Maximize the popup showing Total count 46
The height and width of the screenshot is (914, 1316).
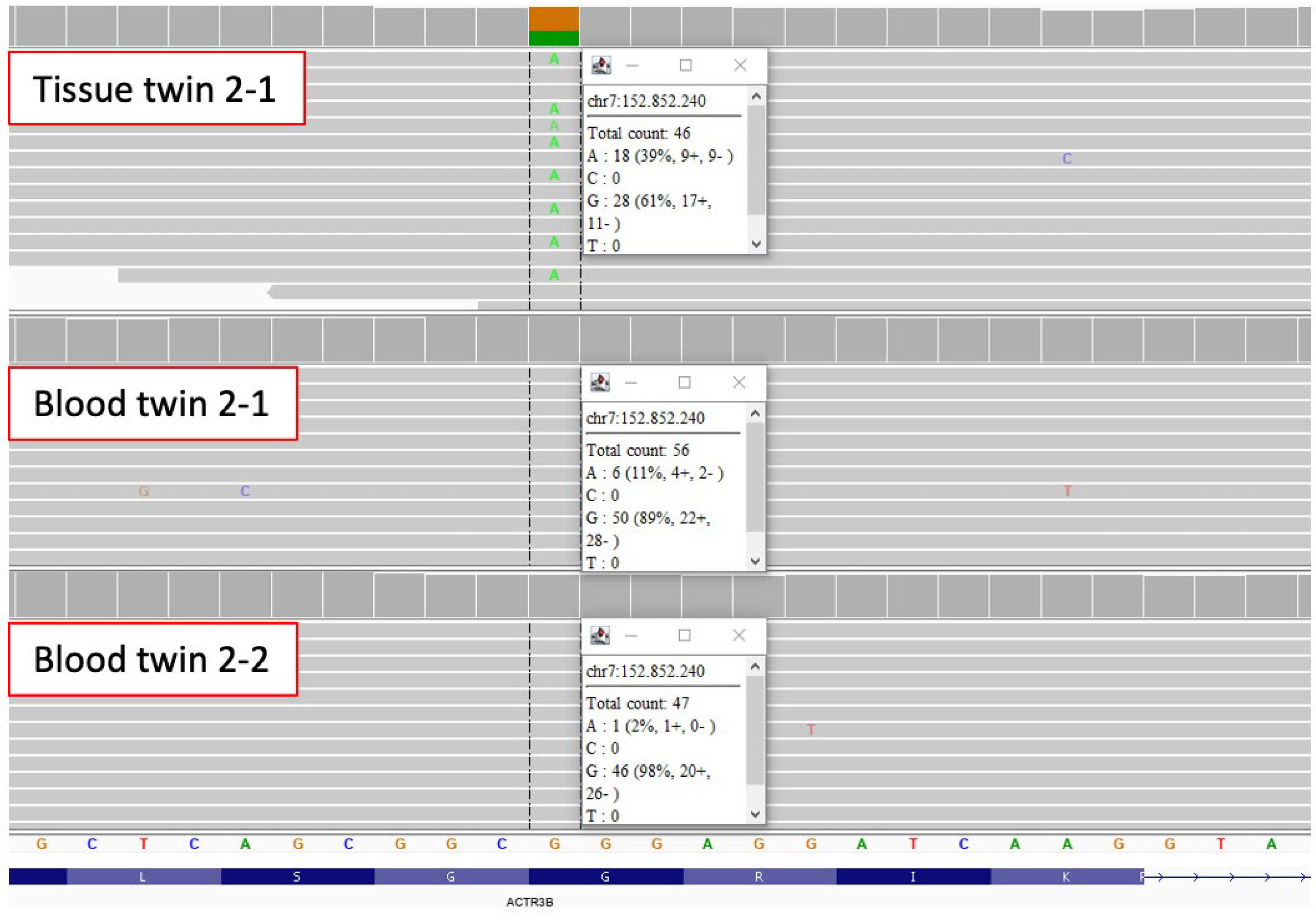[x=685, y=65]
